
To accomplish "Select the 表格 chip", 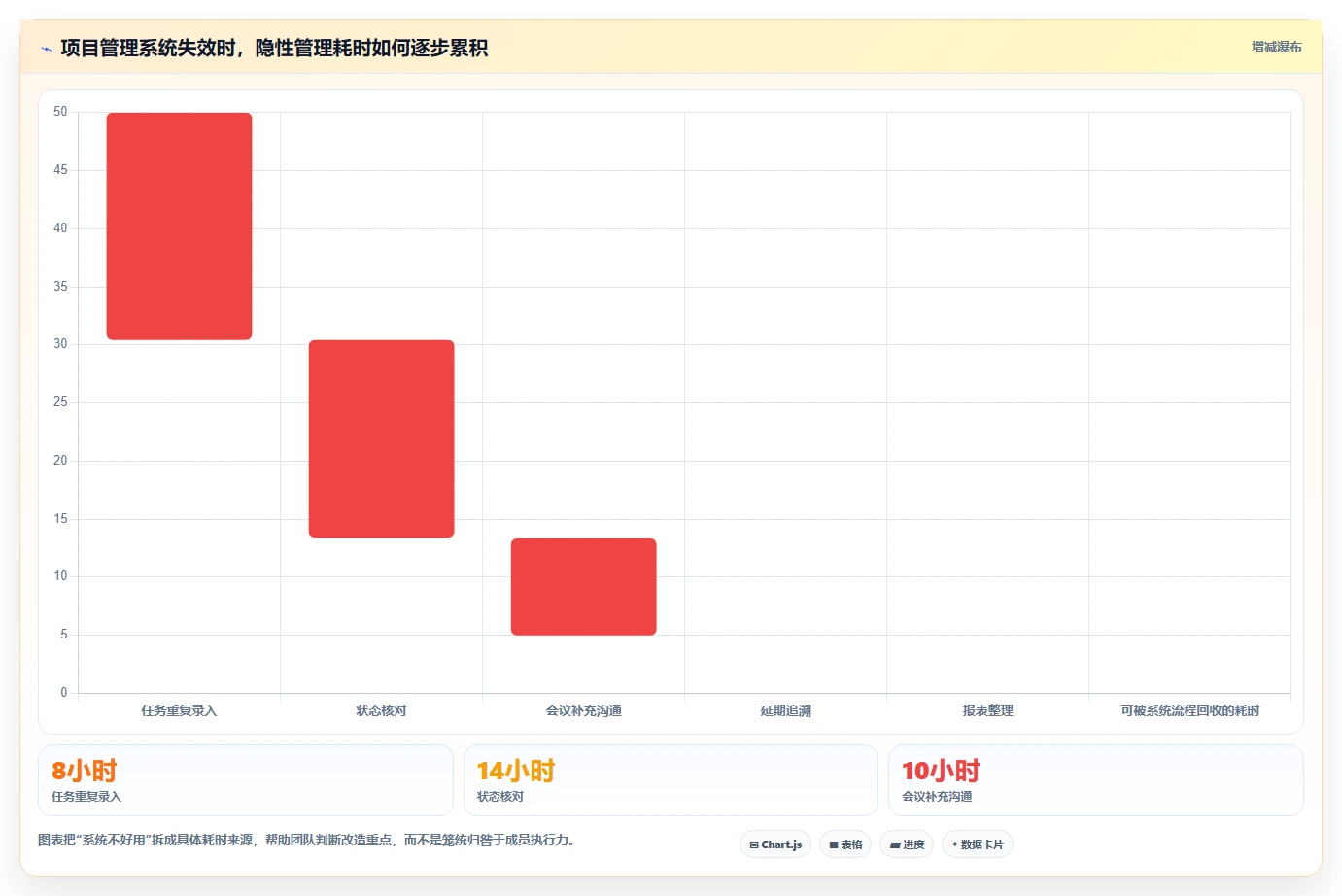I will [x=845, y=844].
